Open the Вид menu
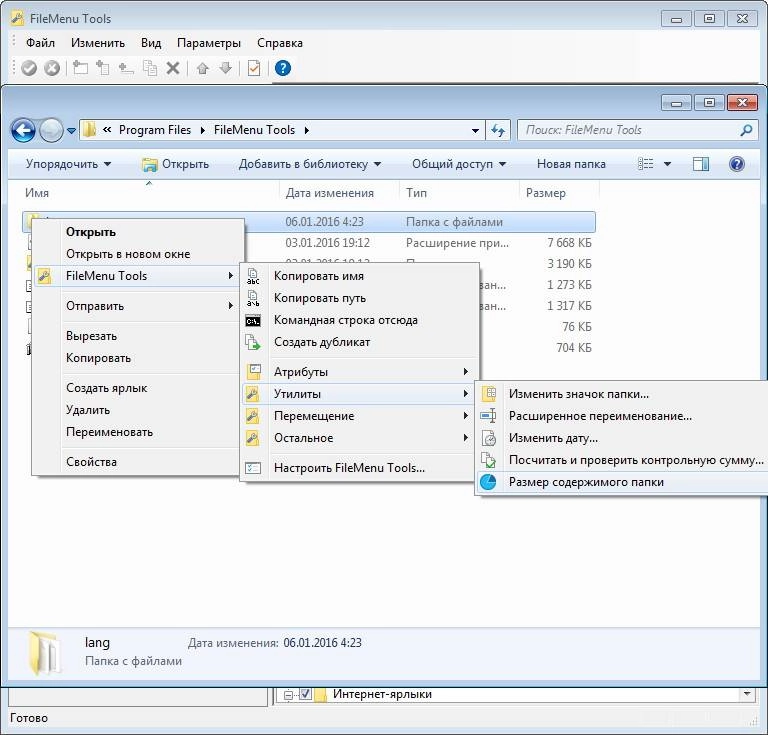This screenshot has height=735, width=768. click(x=151, y=43)
